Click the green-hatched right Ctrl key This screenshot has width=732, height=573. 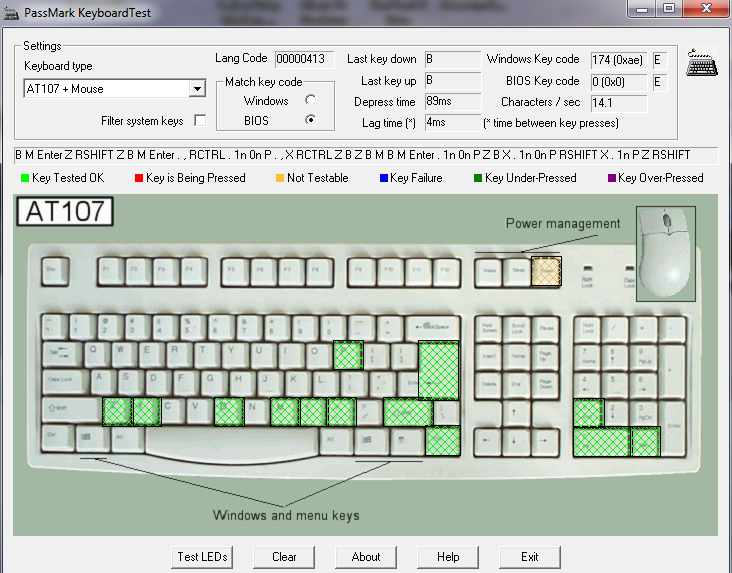pyautogui.click(x=443, y=441)
